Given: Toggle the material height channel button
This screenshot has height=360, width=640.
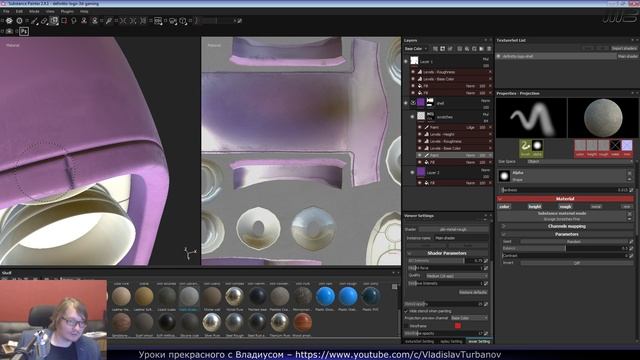Looking at the screenshot, I should click(x=535, y=207).
